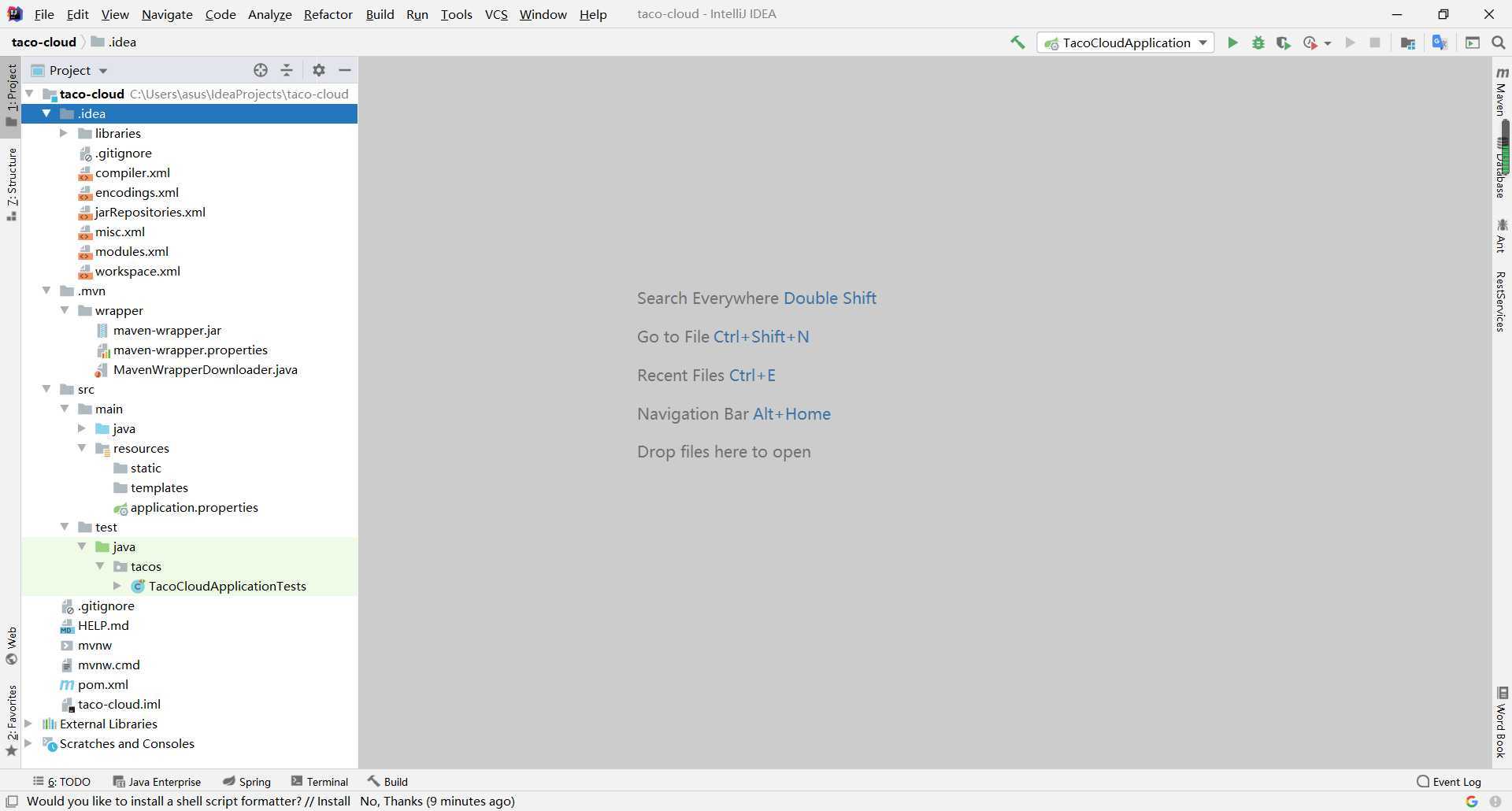
Task: Collapse the .idea folder
Action: tap(46, 113)
